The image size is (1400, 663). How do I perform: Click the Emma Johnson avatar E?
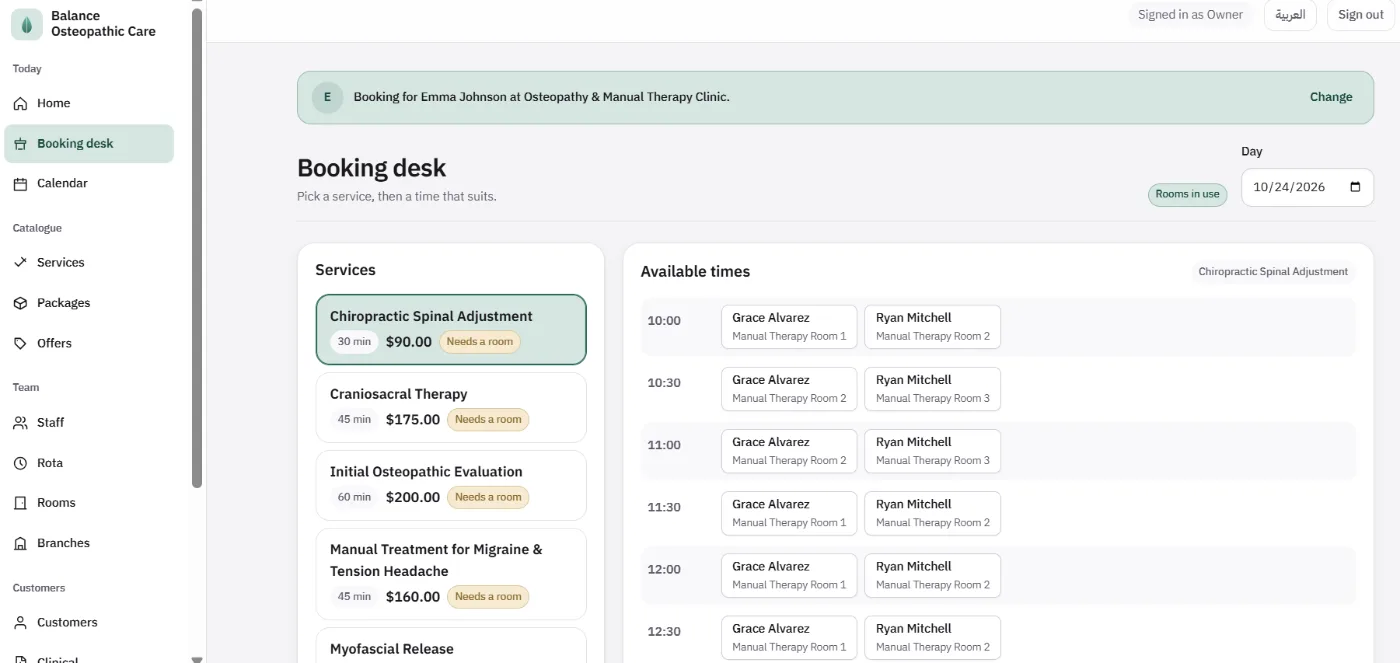coord(327,97)
